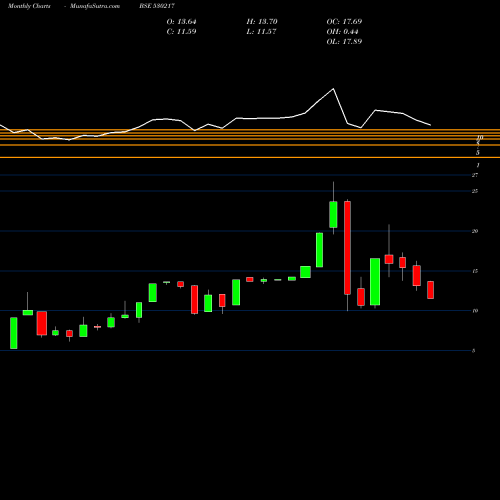Click the 20 price axis label

475,231
